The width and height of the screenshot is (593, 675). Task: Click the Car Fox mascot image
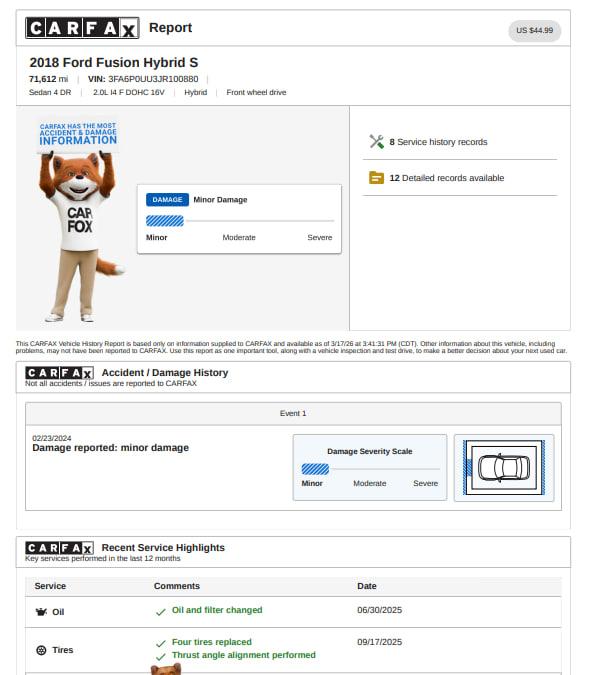(80, 221)
